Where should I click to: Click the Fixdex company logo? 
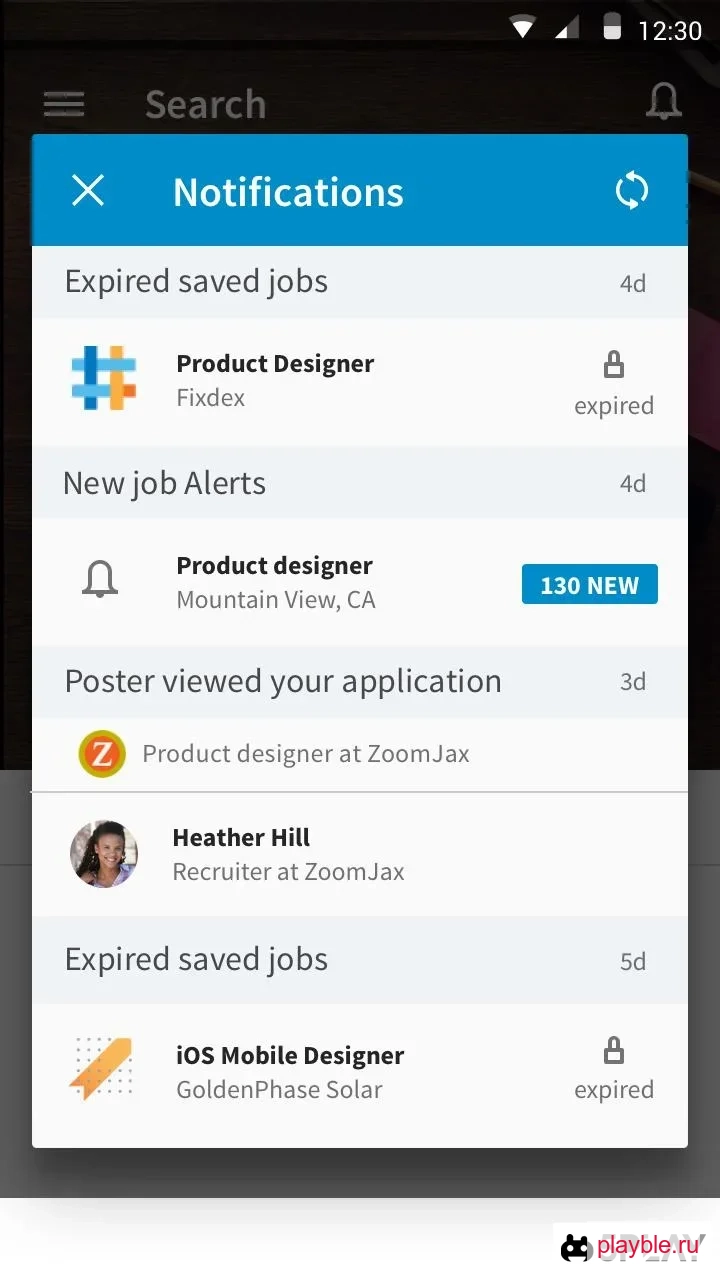click(104, 378)
